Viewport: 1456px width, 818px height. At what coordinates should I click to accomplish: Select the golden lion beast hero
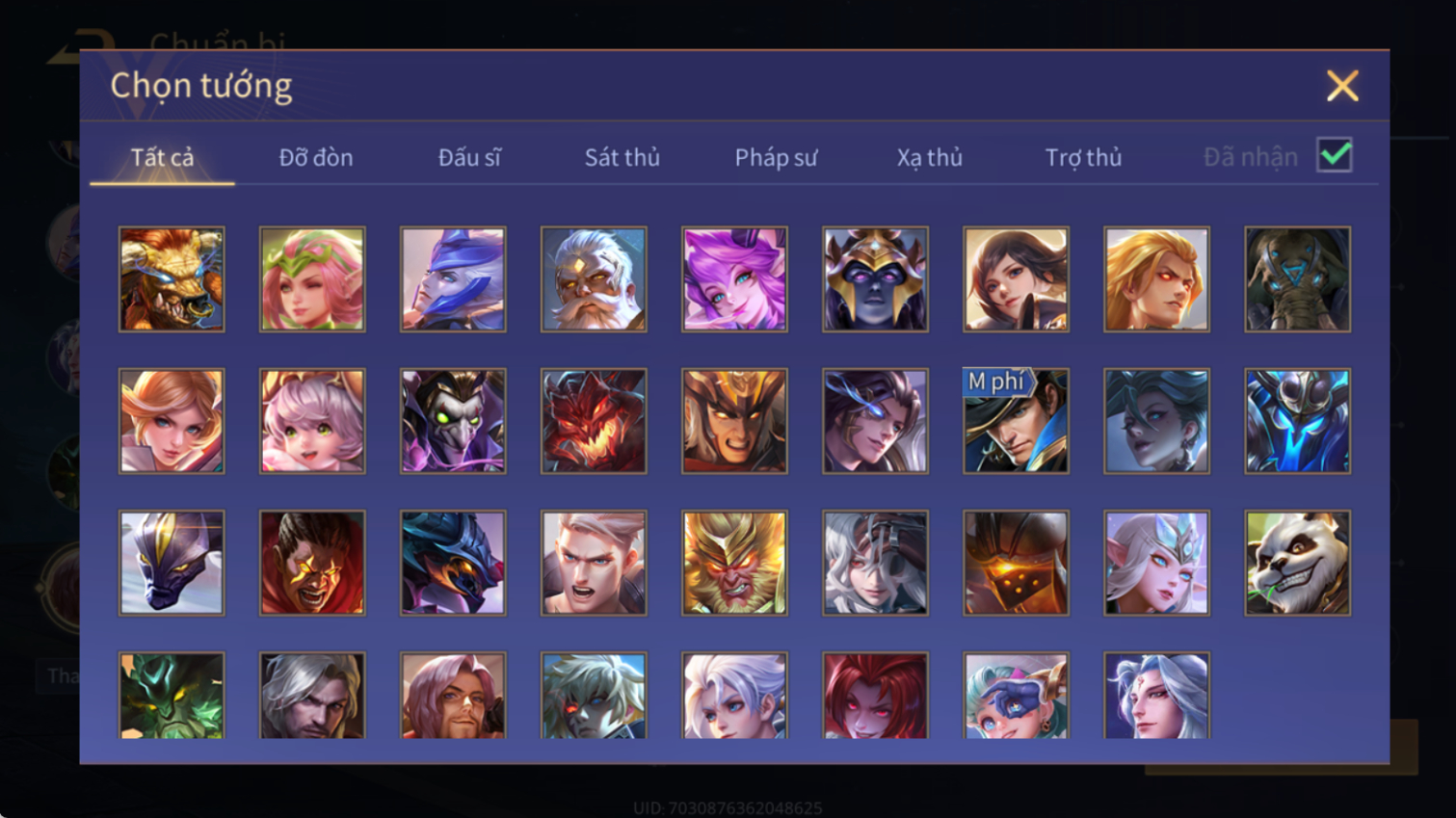(x=172, y=279)
